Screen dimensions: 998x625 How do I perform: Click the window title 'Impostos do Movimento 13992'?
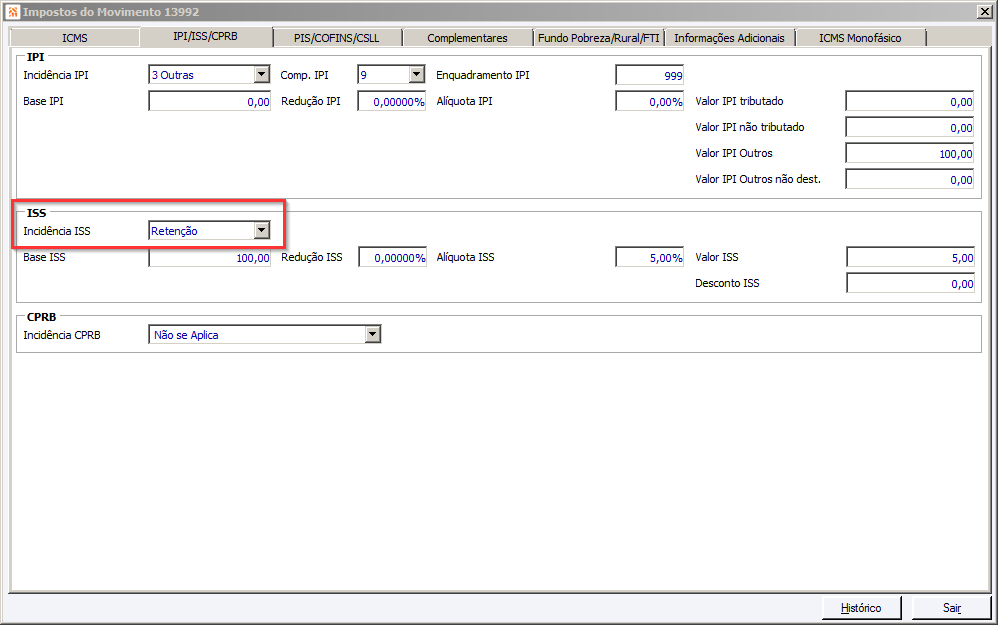(111, 11)
